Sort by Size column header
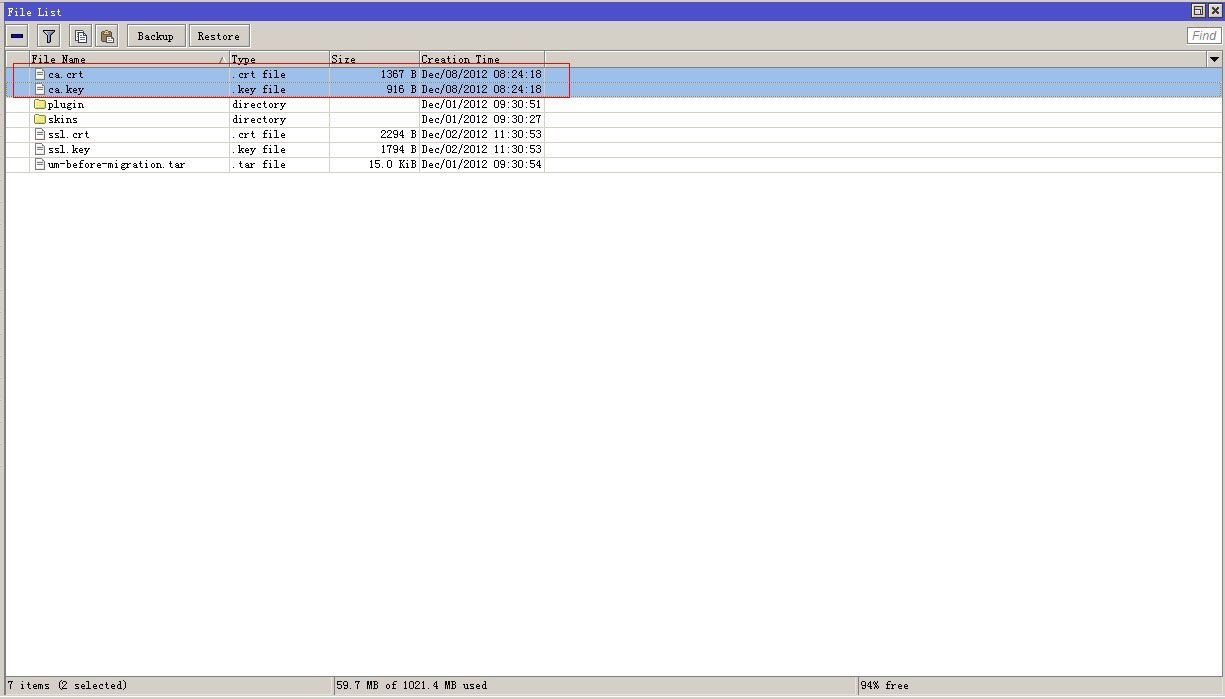The width and height of the screenshot is (1225, 699). (374, 59)
